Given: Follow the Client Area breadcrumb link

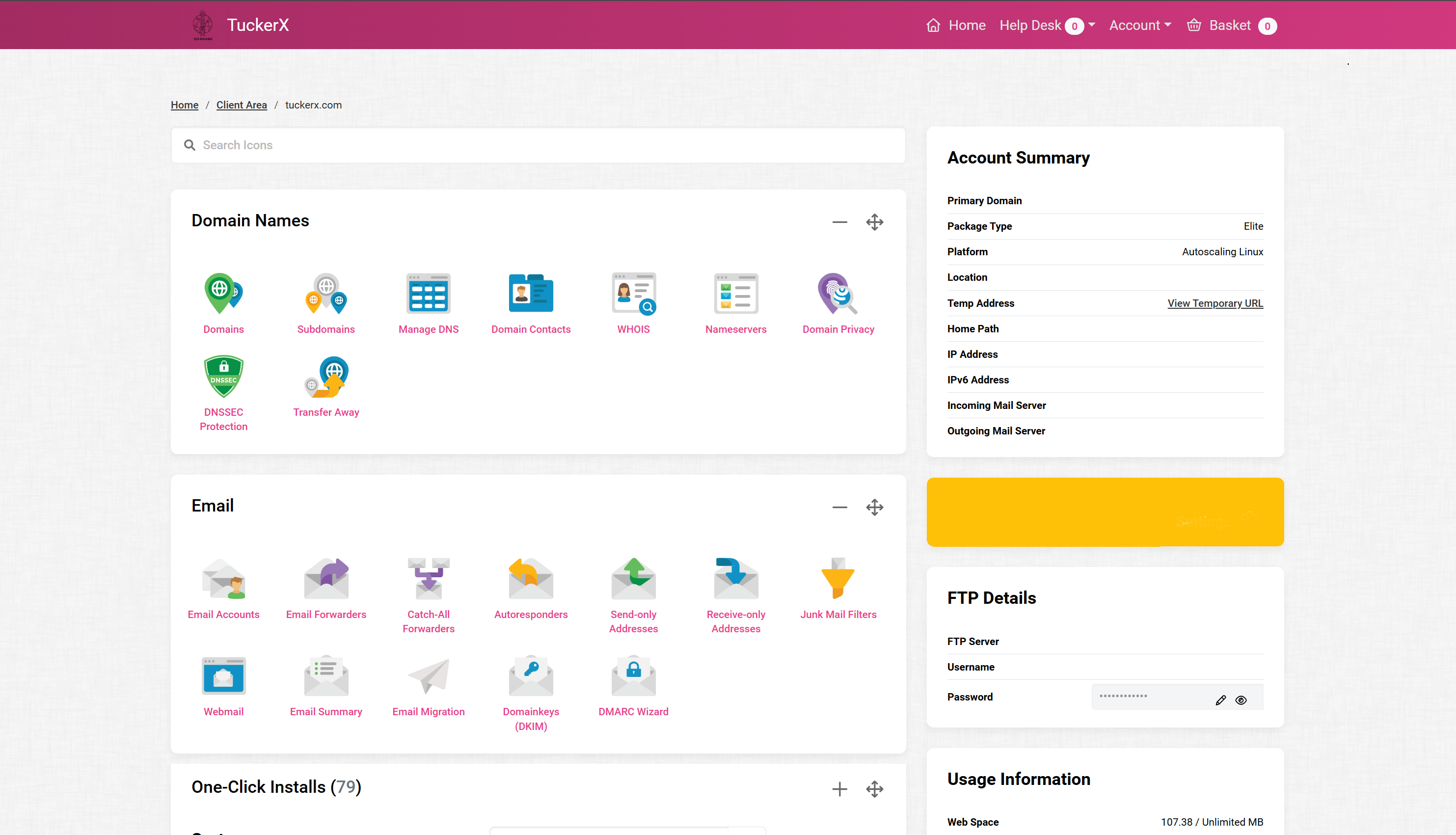Looking at the screenshot, I should [242, 105].
